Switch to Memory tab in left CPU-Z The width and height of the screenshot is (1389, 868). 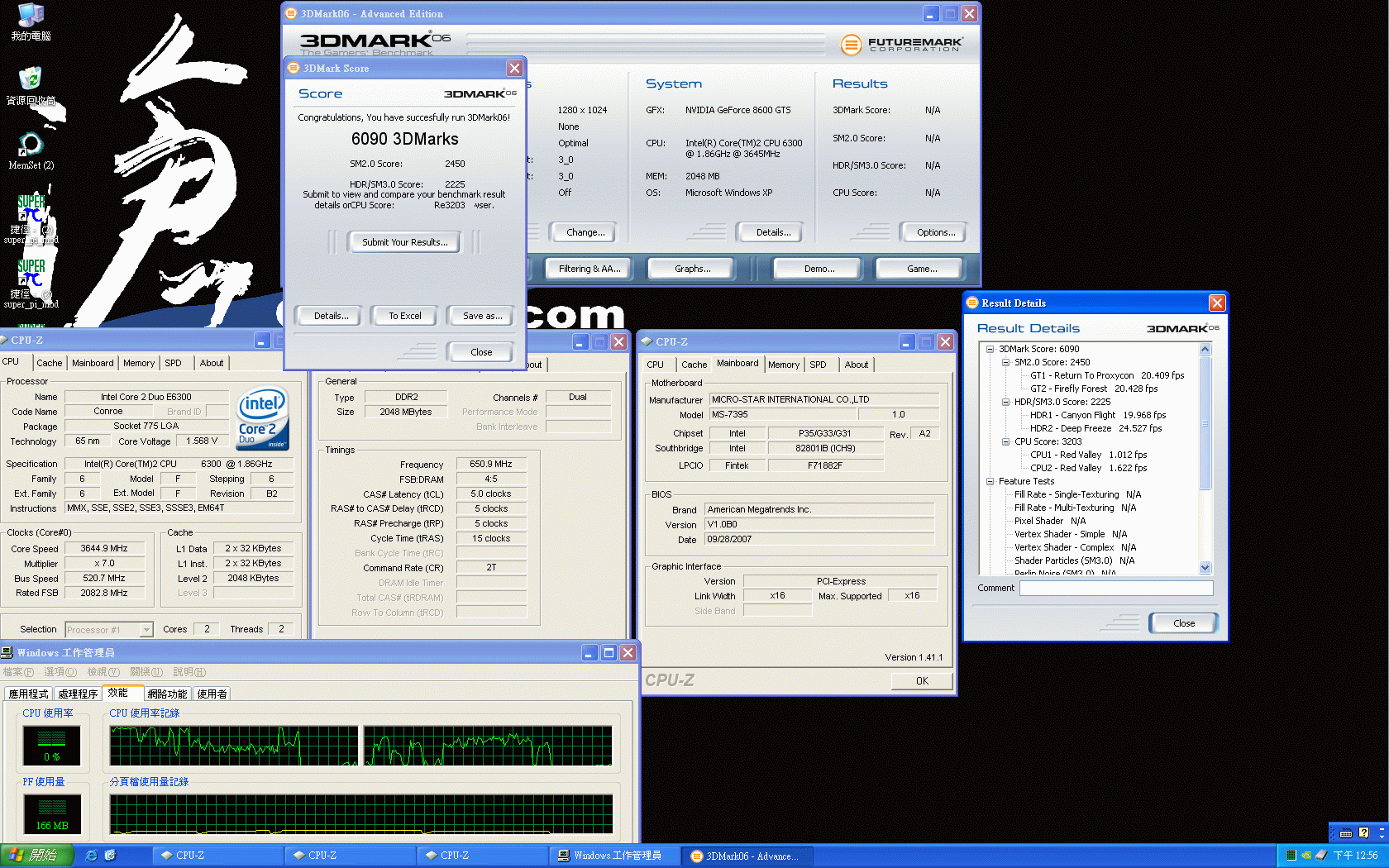139,363
